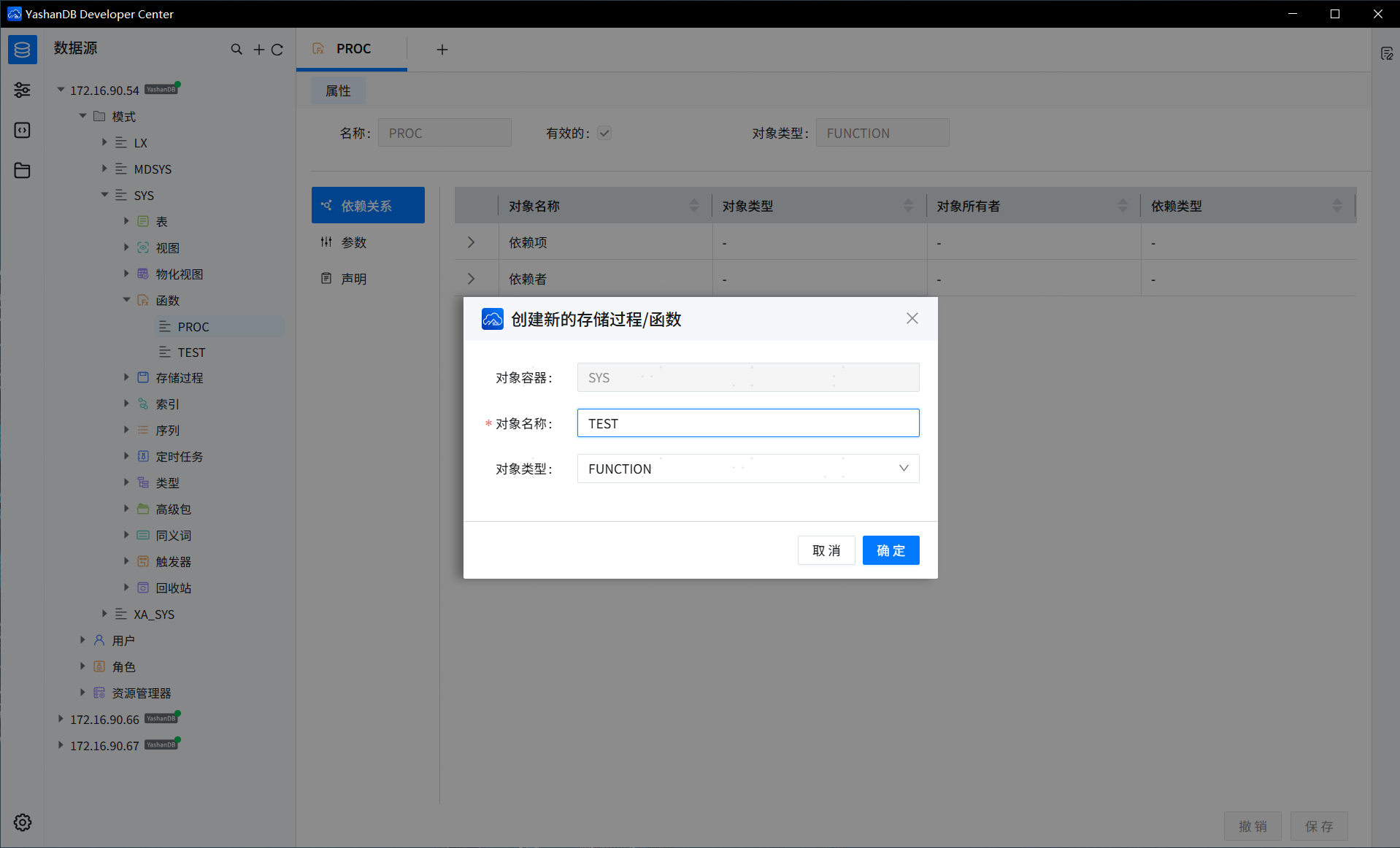Open the sliders configuration sidebar icon
Viewport: 1400px width, 848px height.
pyautogui.click(x=23, y=90)
